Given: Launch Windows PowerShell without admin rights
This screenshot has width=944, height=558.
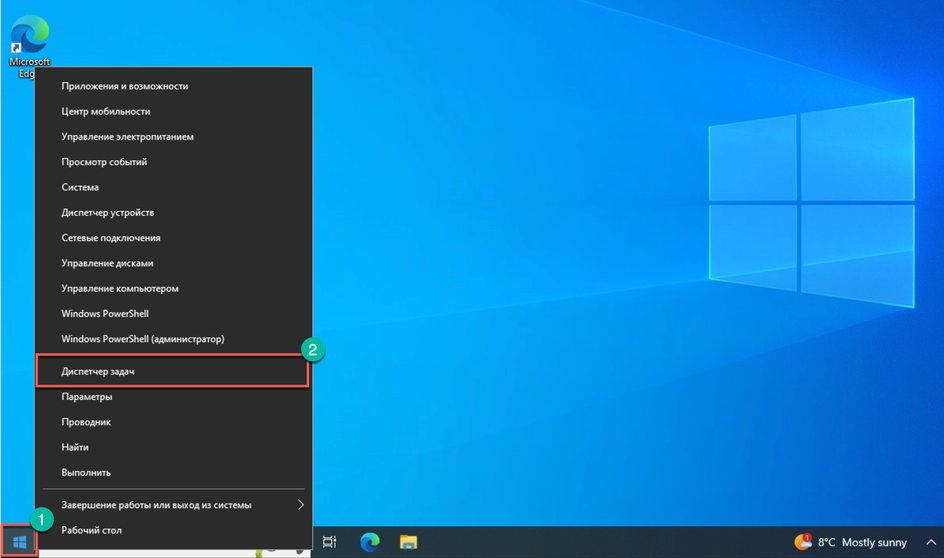Looking at the screenshot, I should click(x=173, y=314).
